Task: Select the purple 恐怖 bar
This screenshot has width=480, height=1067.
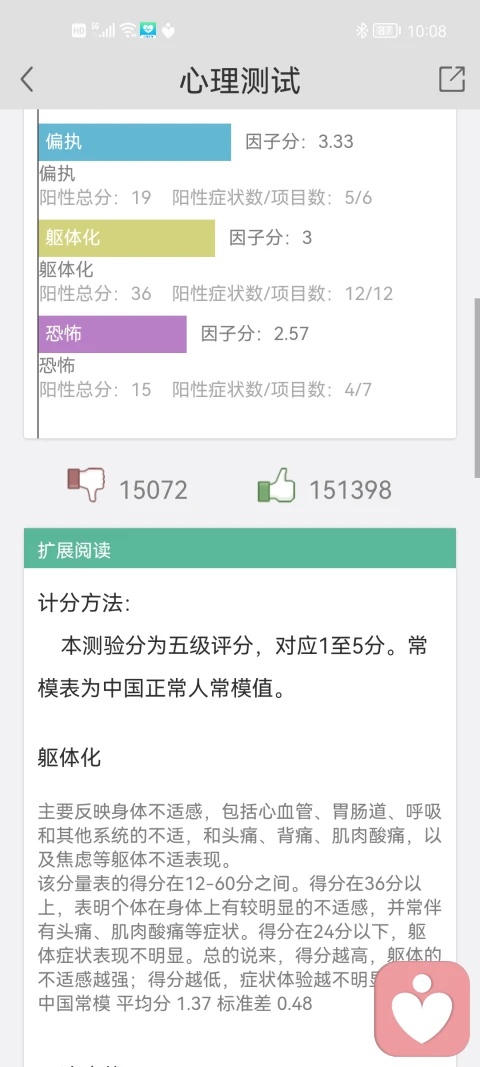Action: [112, 333]
